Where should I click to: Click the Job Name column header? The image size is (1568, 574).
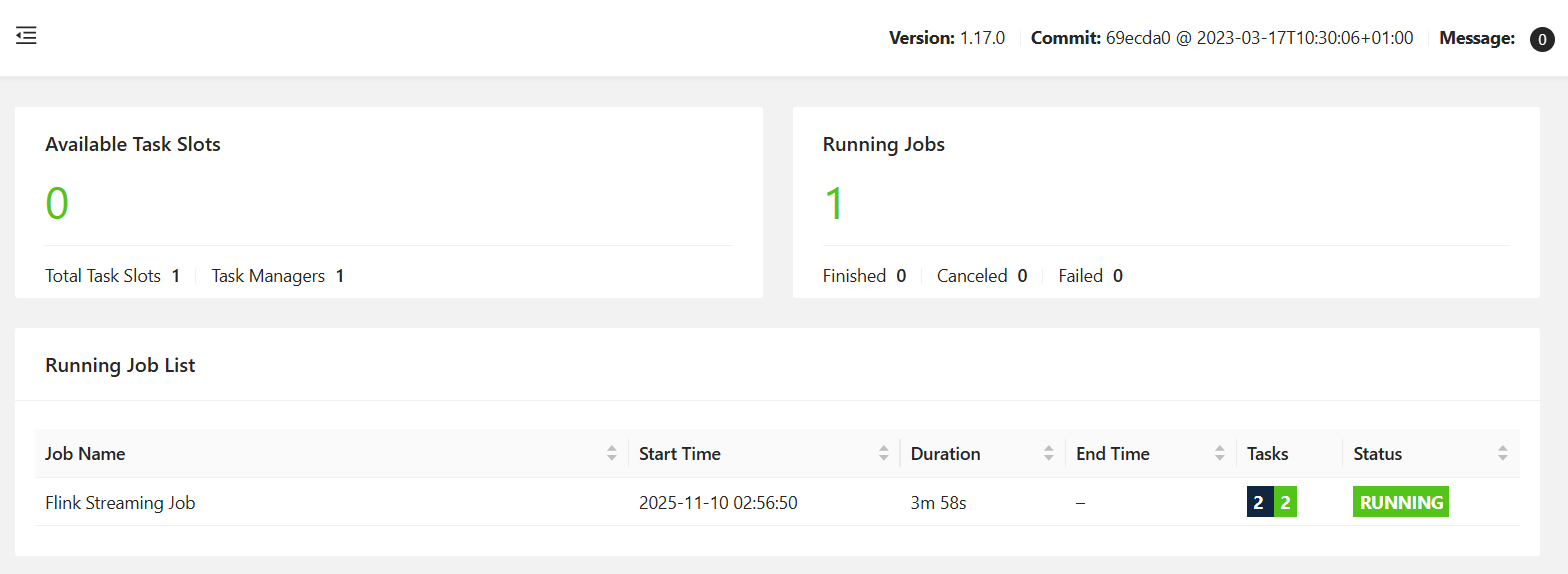pyautogui.click(x=85, y=454)
